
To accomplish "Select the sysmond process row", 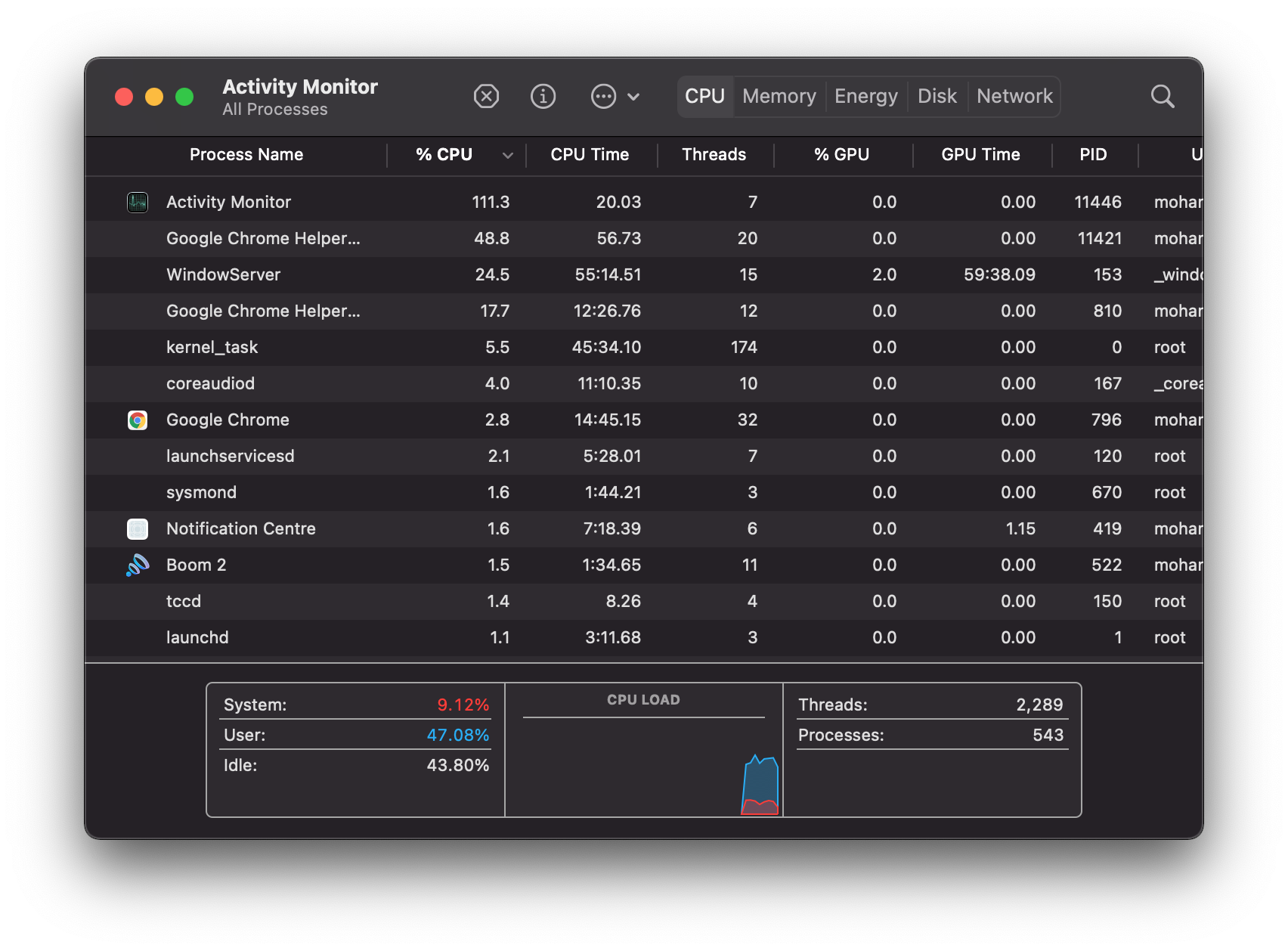I will 644,493.
